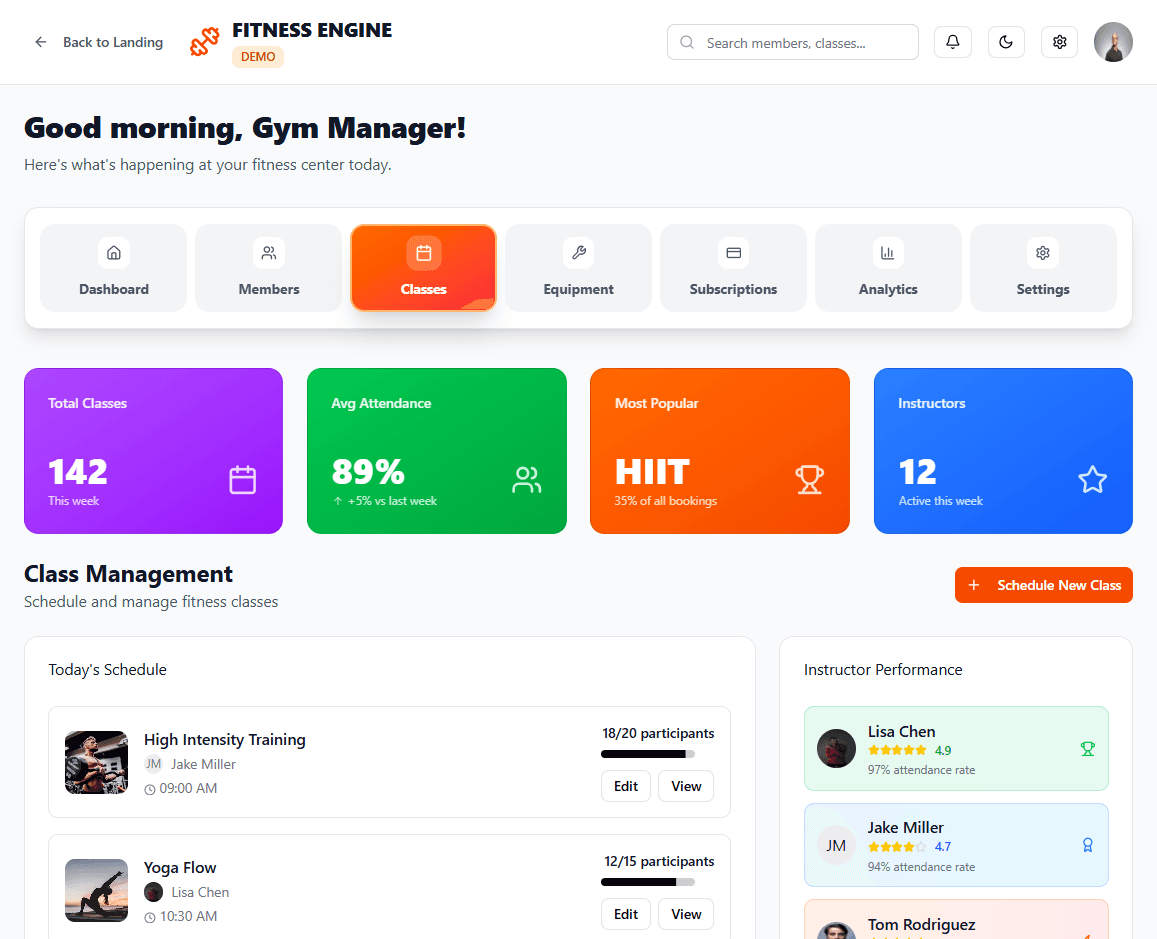Screen dimensions: 1157x939
Task: Open notifications bell icon
Action: pyautogui.click(x=953, y=42)
